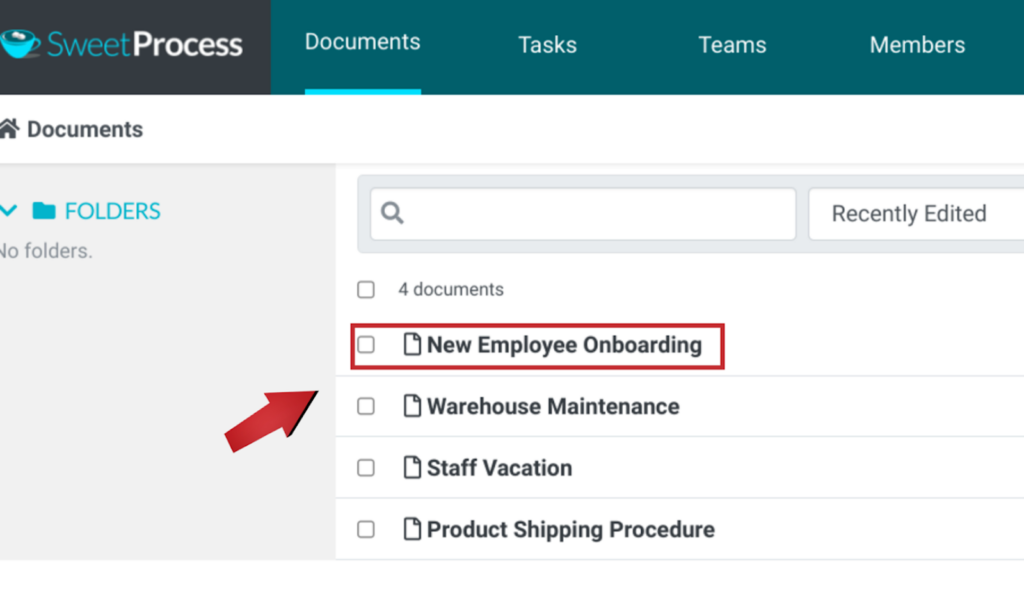Switch to the Tasks tab
Viewport: 1024px width, 592px height.
tap(547, 45)
